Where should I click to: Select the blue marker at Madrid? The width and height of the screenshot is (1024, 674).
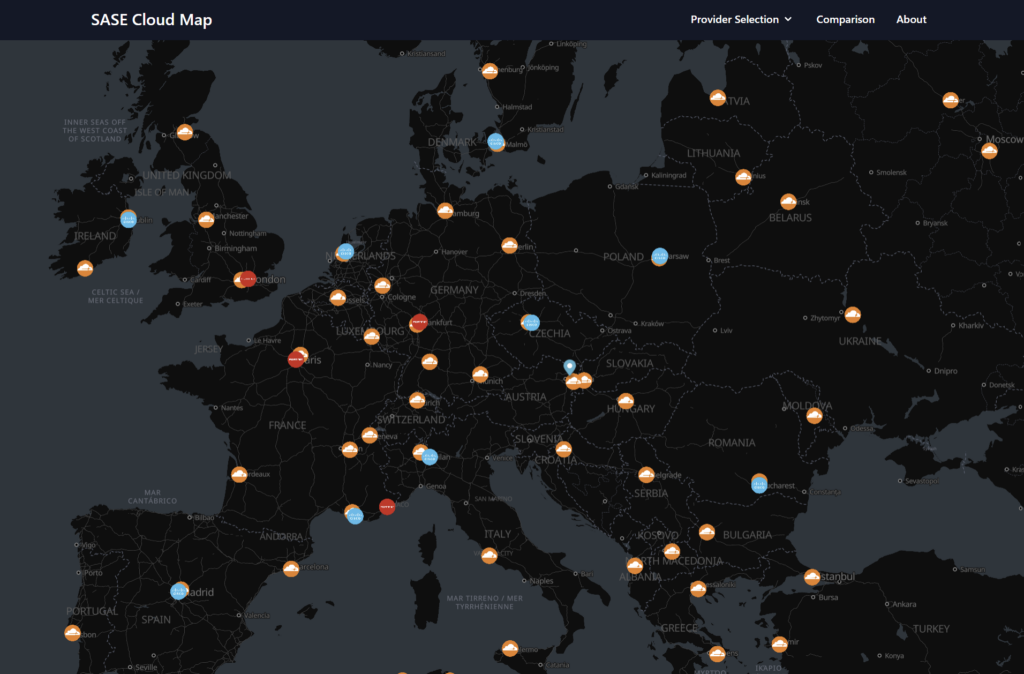178,592
